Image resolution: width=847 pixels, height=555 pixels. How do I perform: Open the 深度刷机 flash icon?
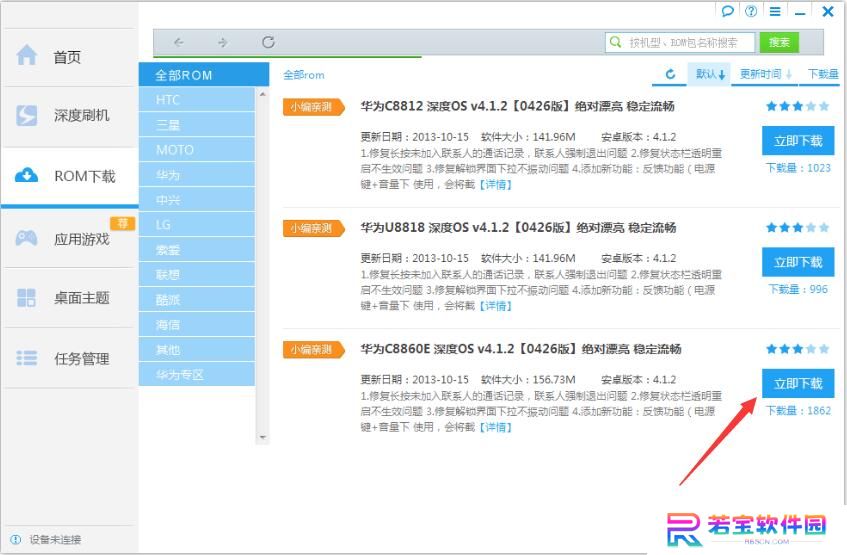[26, 115]
